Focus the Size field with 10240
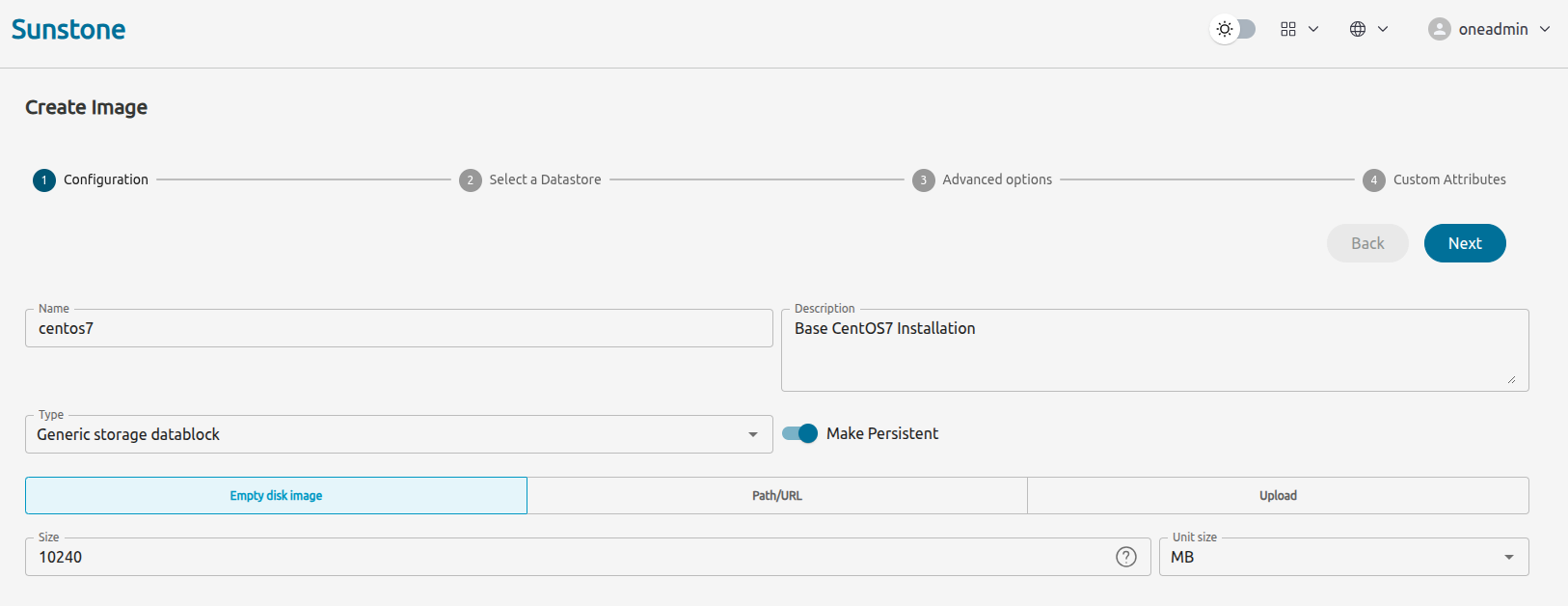Viewport: 1568px width, 606px height. (x=588, y=557)
